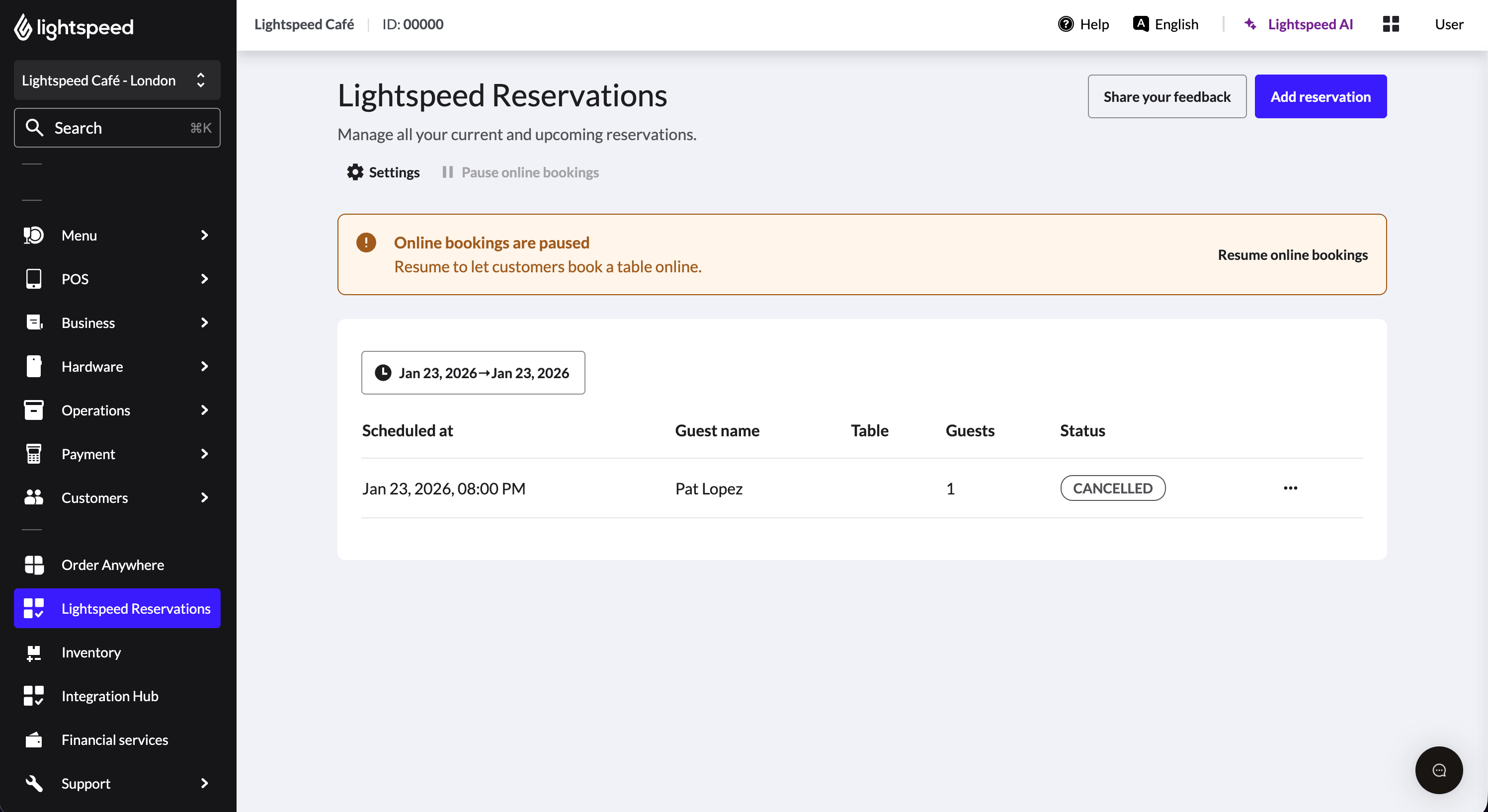Click the Lightspeed logo
Screen dimensions: 1488x812
click(x=73, y=26)
